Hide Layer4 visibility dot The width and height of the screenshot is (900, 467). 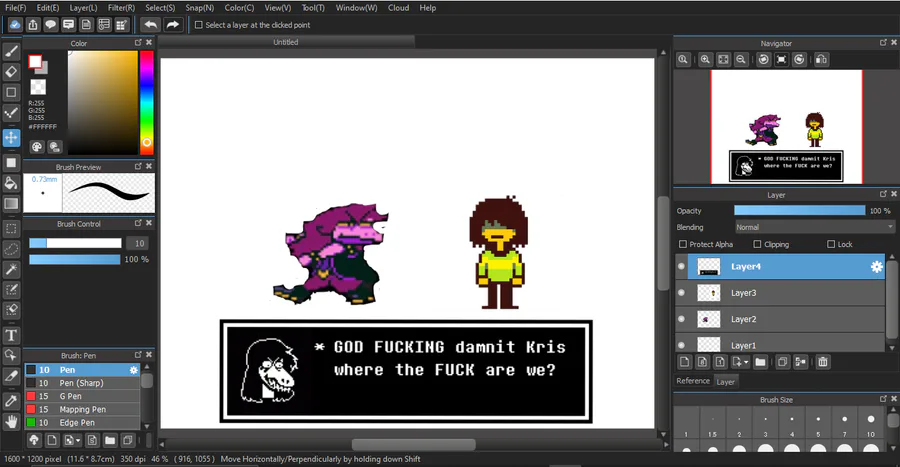tap(681, 266)
